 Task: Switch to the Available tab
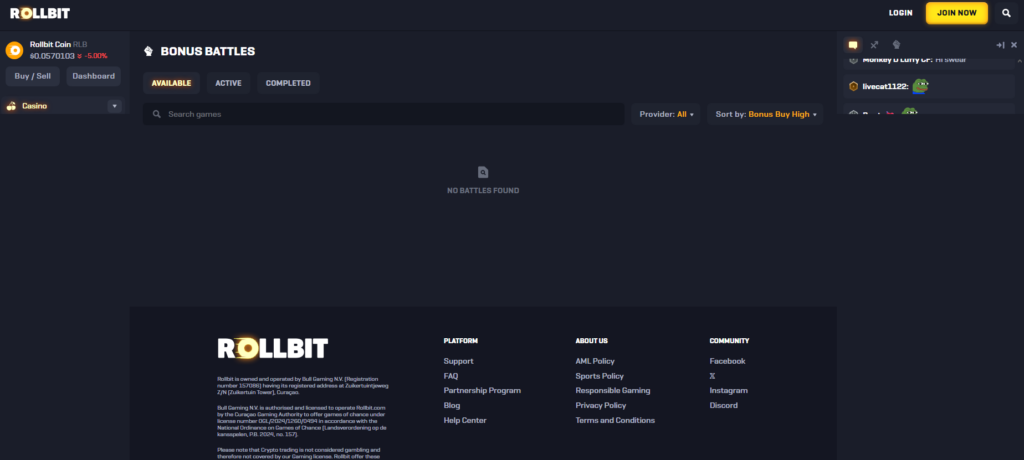tap(171, 83)
